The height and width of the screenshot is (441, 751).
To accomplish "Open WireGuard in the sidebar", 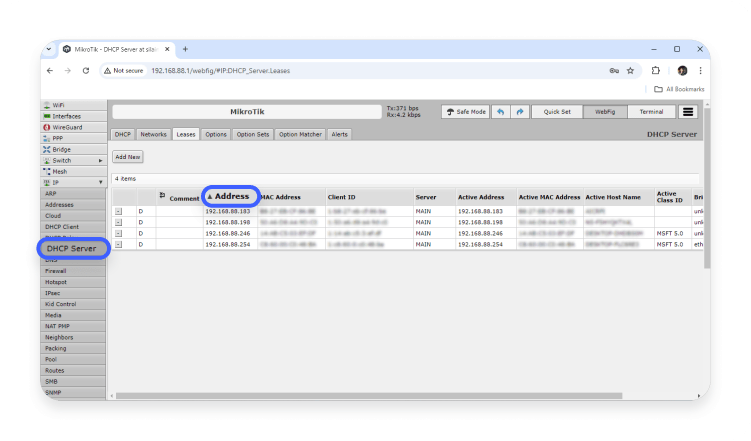I will point(73,127).
